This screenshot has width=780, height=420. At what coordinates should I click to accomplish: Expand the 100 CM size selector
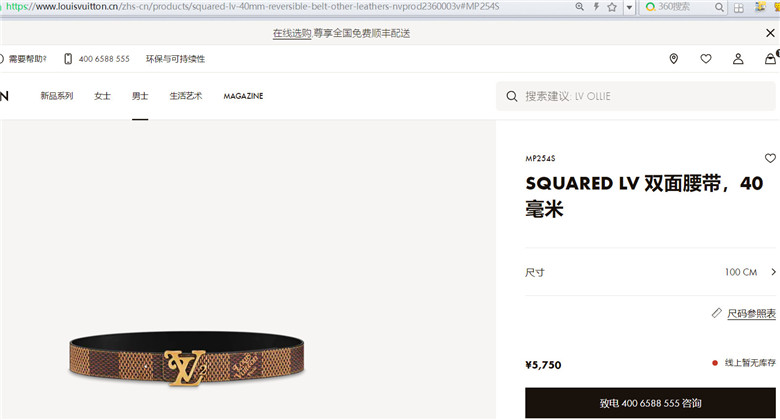[651, 272]
